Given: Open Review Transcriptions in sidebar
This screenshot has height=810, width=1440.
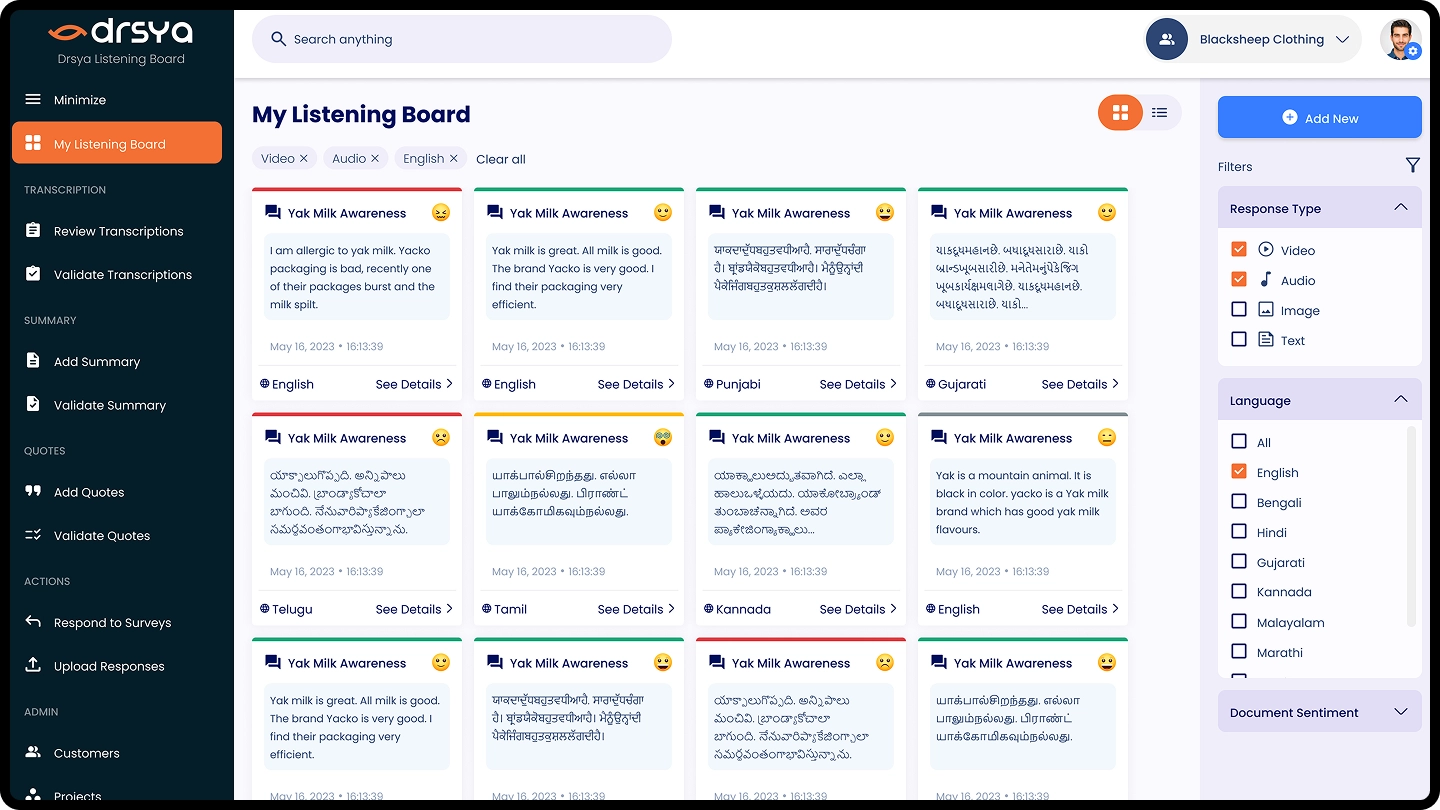Looking at the screenshot, I should [117, 231].
